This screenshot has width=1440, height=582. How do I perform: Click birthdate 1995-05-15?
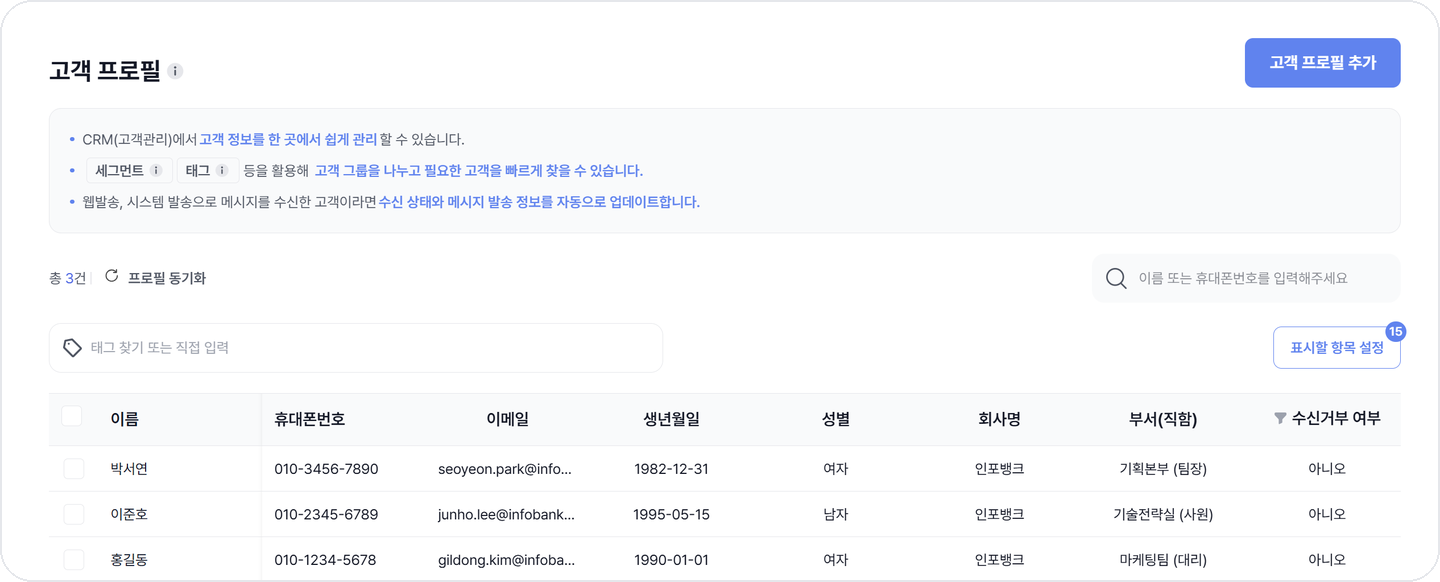[671, 514]
